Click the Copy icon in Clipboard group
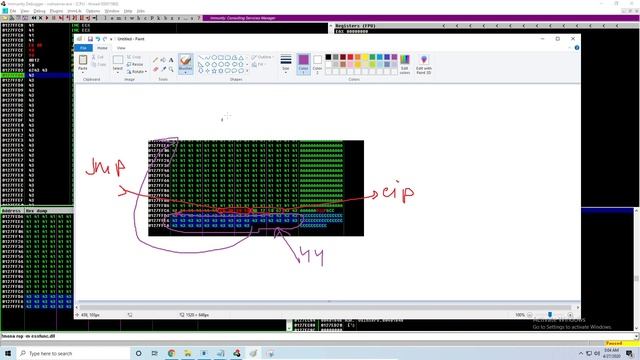The width and height of the screenshot is (640, 360). point(94,64)
